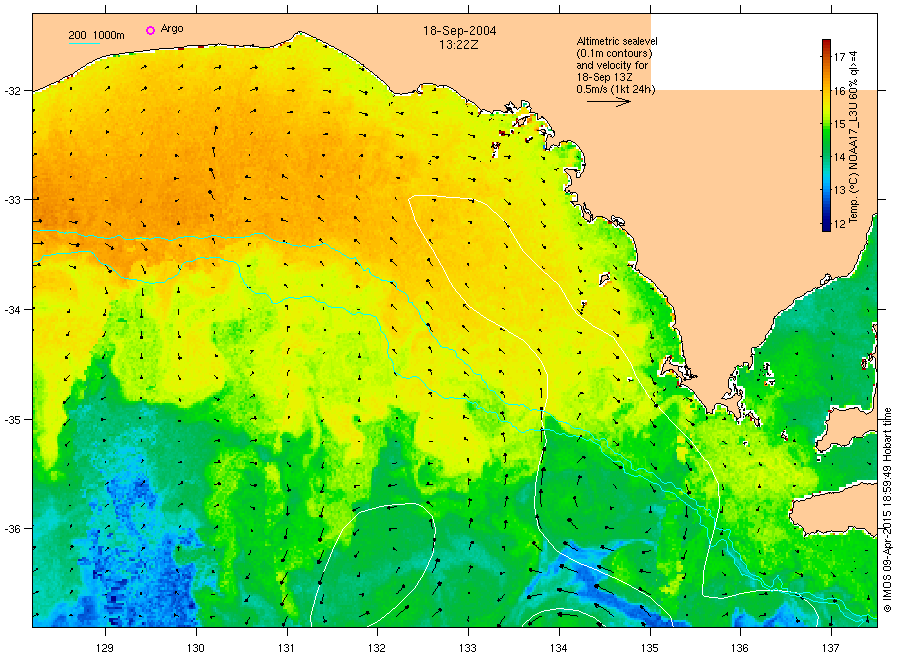900x660 pixels.
Task: Click the cyan 200 1000m isobath legend line
Action: pos(84,43)
